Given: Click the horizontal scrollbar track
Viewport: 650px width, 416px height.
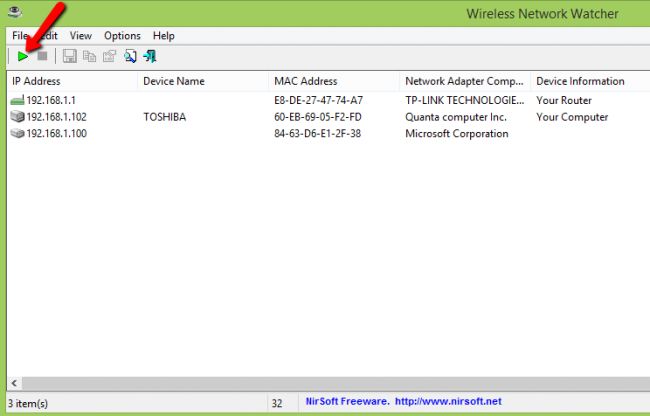Looking at the screenshot, I should click(x=336, y=383).
